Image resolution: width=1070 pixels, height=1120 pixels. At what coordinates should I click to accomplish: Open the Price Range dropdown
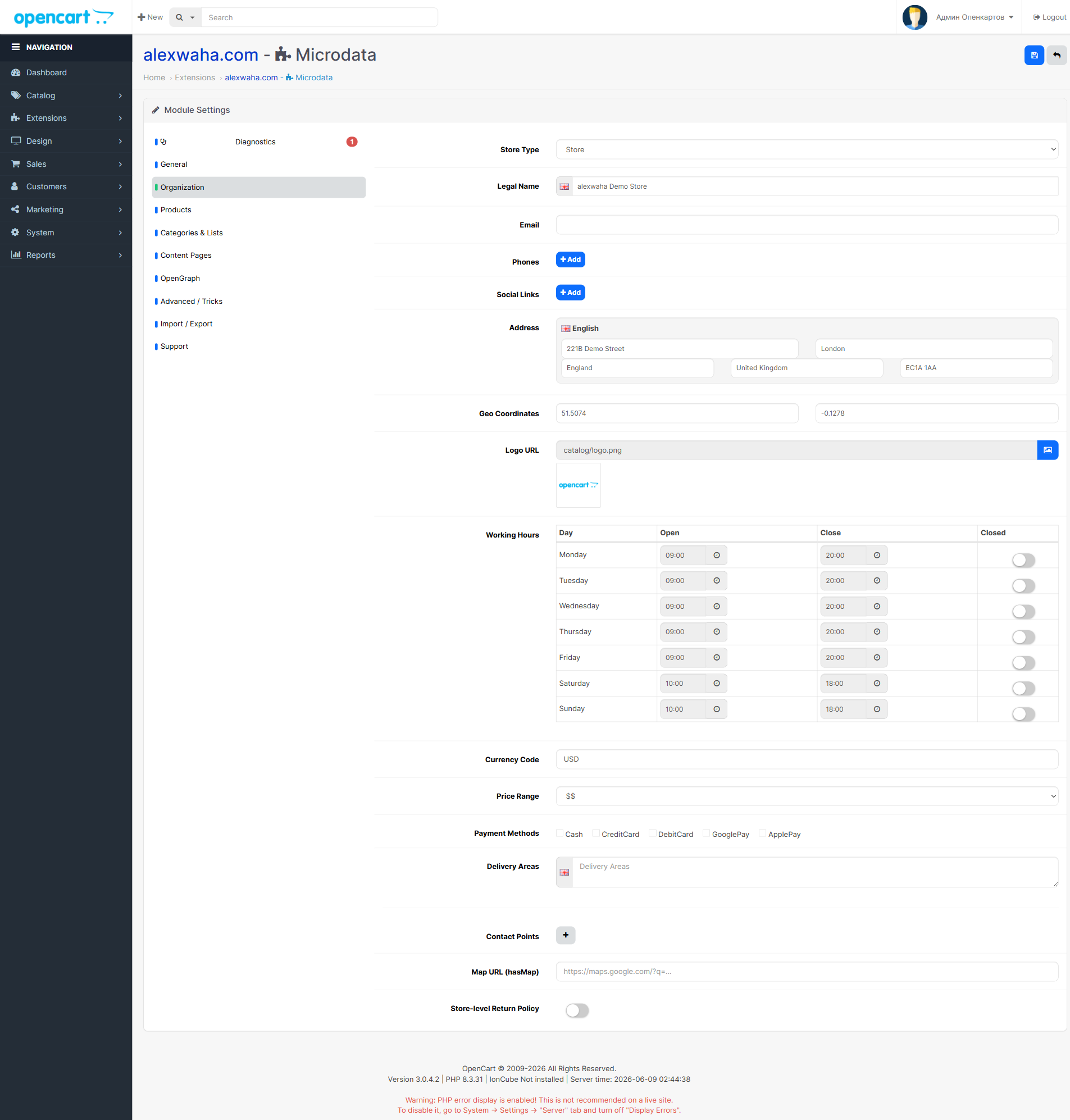tap(807, 796)
